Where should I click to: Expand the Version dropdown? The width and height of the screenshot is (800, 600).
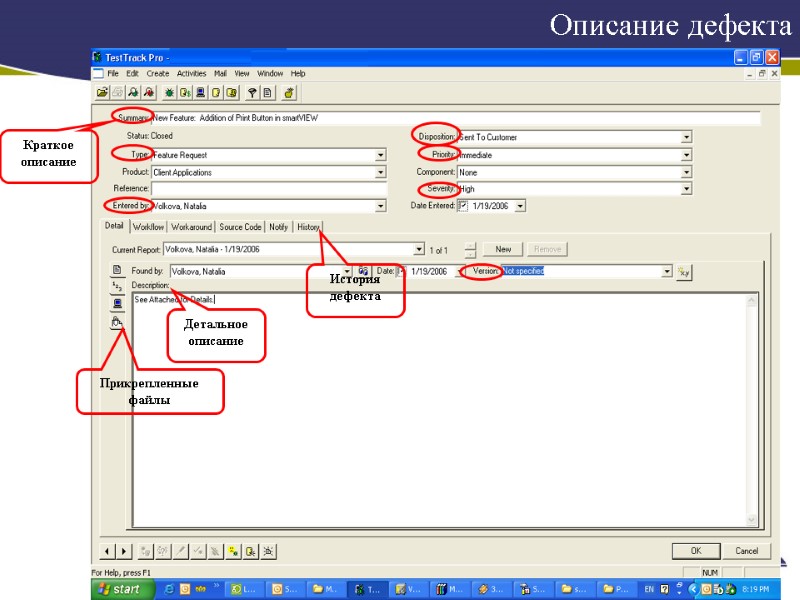(x=667, y=271)
